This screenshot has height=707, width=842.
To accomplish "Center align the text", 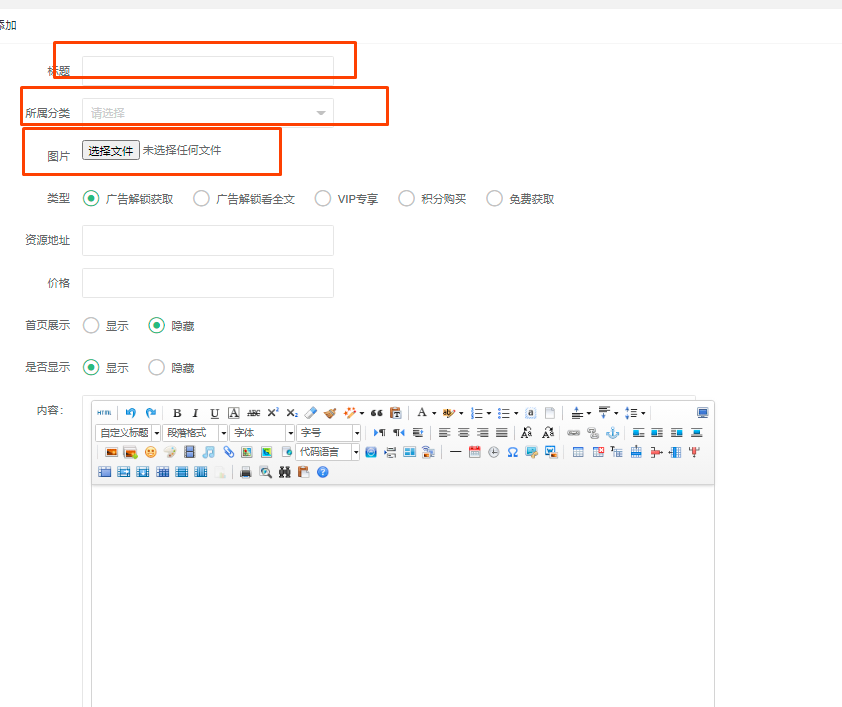I will coord(463,433).
